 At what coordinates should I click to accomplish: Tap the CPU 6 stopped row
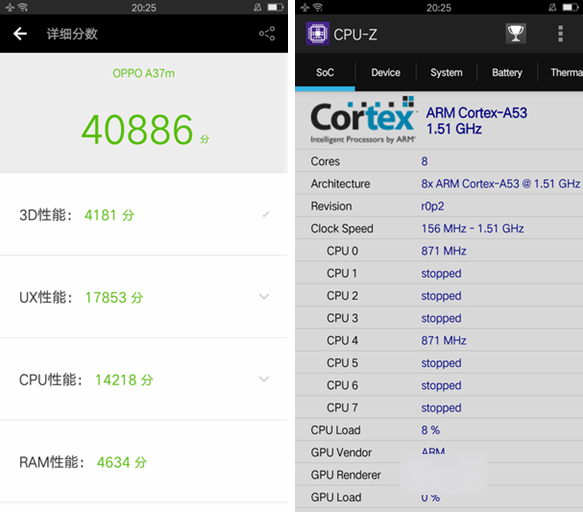pos(439,385)
